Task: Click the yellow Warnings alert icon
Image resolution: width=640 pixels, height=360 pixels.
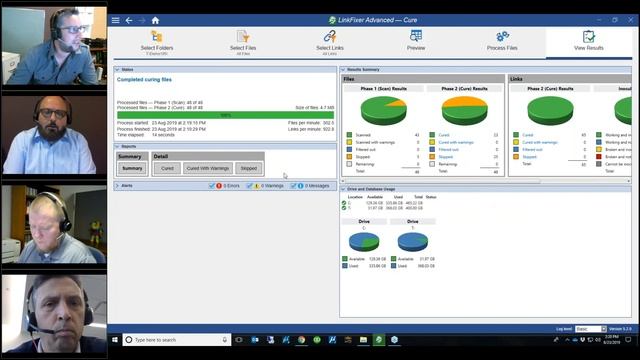Action: 257,186
